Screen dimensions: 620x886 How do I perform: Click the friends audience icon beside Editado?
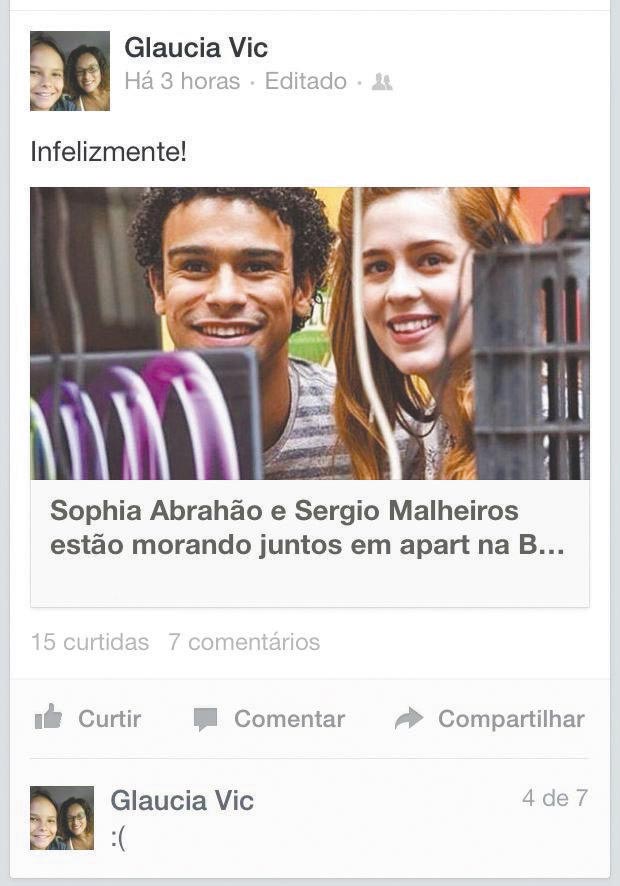(x=382, y=82)
